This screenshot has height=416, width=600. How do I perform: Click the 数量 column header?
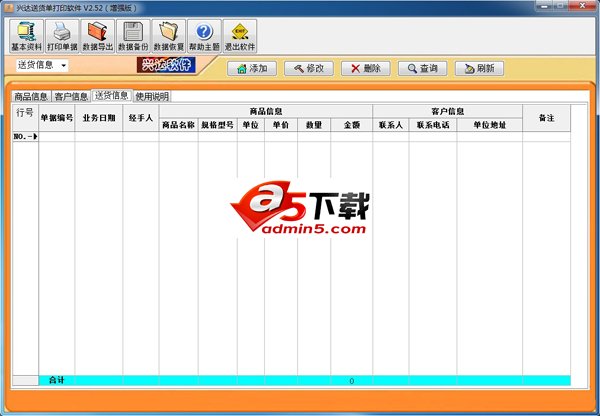tap(314, 125)
